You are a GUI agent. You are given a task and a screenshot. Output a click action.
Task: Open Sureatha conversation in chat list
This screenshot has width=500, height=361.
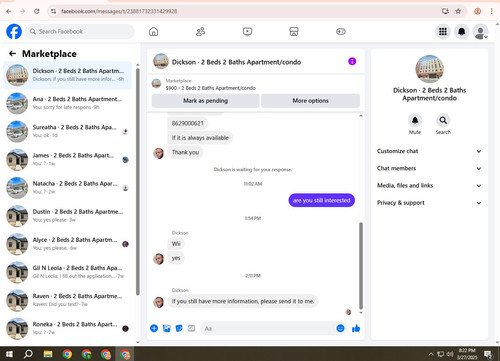[x=68, y=131]
